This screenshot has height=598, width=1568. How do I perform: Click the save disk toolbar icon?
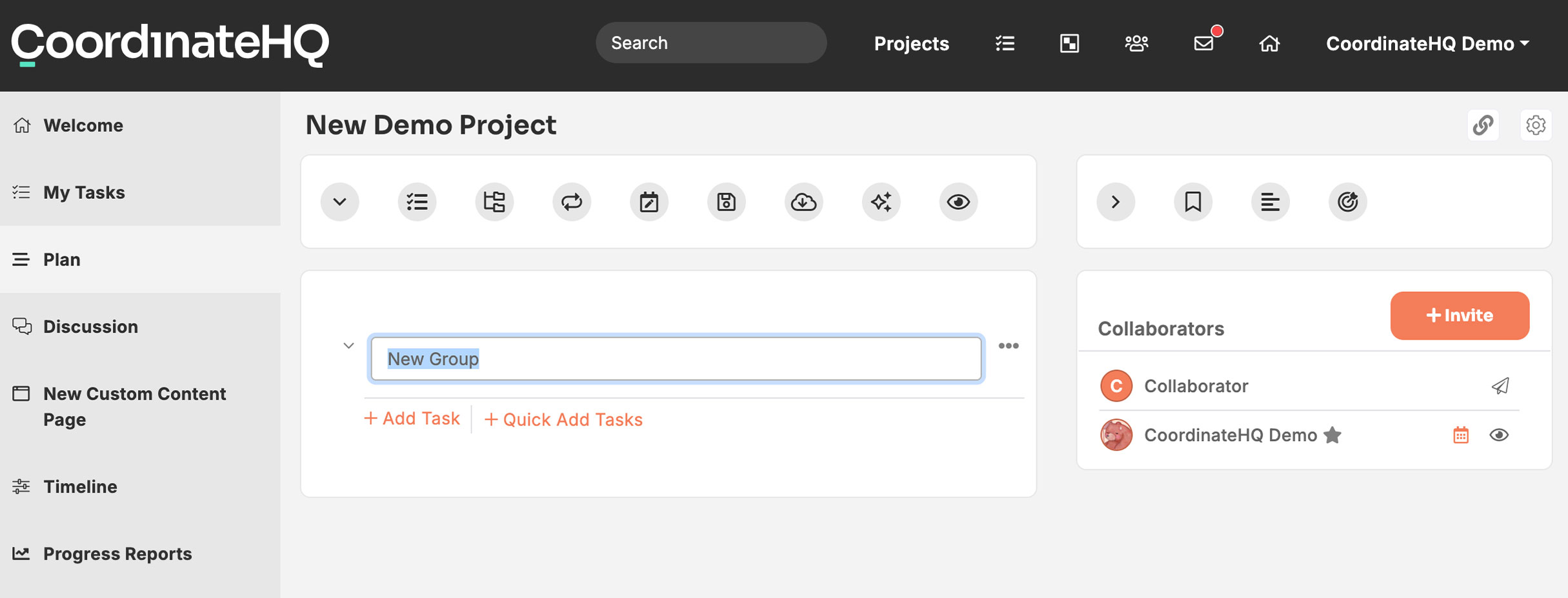[x=727, y=202]
